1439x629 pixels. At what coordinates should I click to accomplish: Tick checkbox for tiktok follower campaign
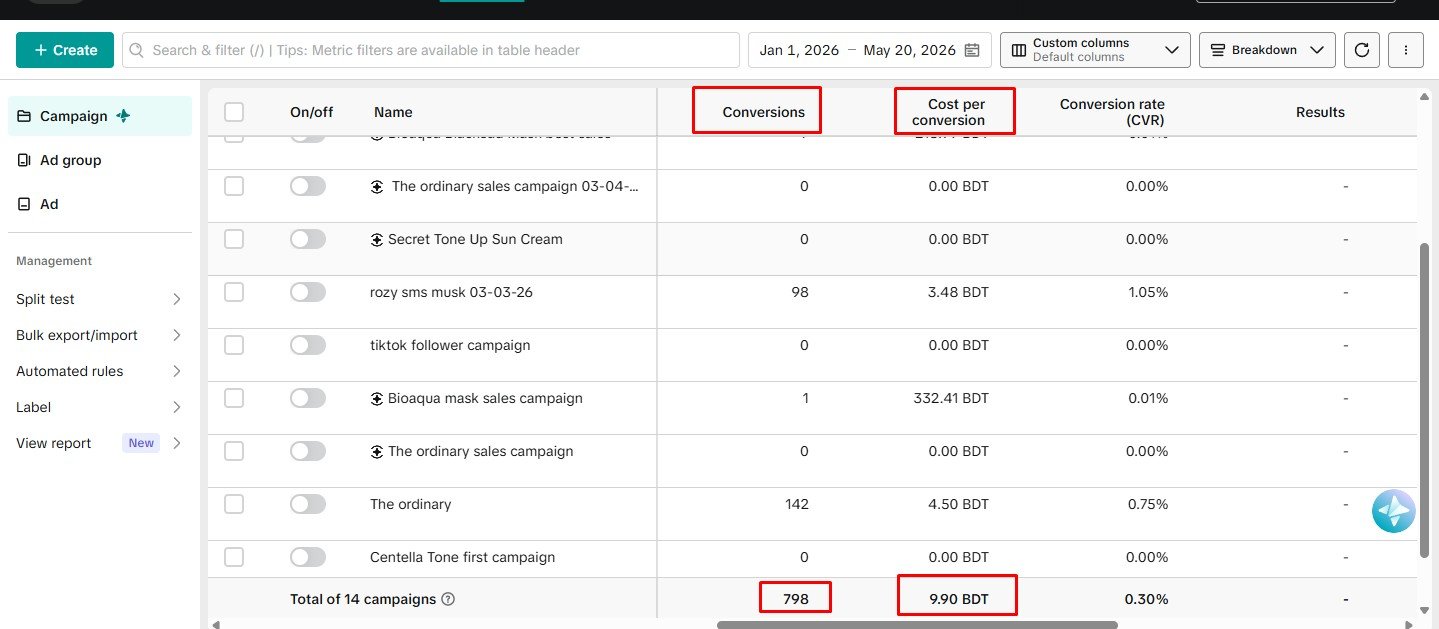pyautogui.click(x=234, y=345)
